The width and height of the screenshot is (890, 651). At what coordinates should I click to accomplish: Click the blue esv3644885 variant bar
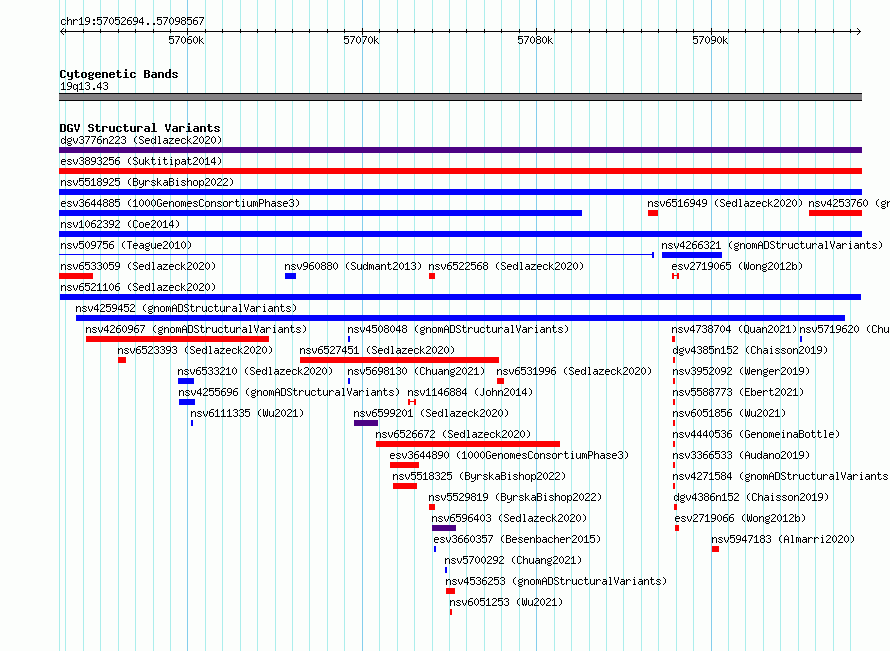321,213
